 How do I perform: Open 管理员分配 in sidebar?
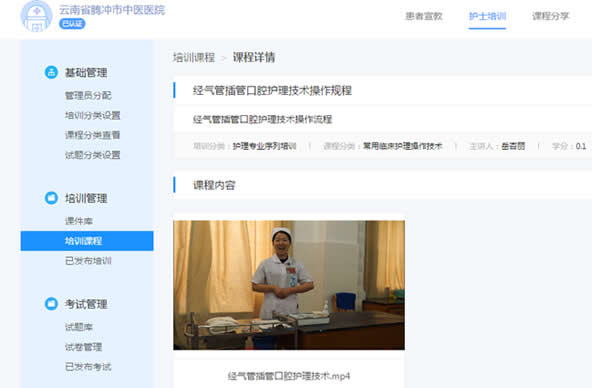(x=88, y=95)
